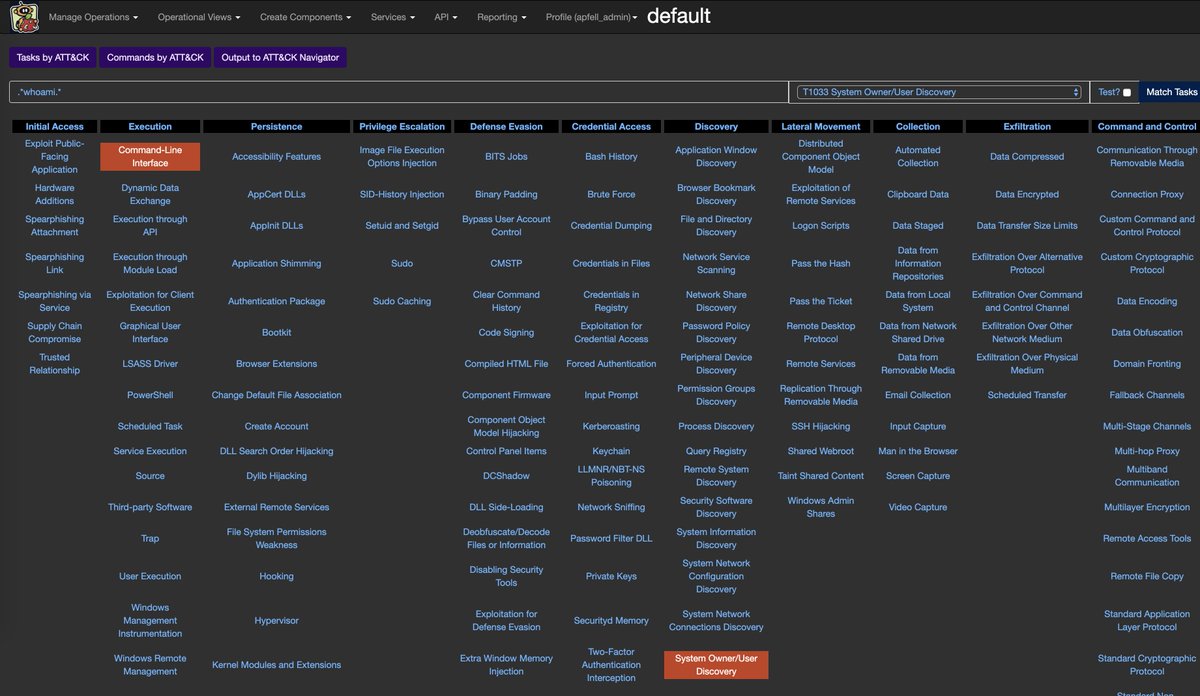Image resolution: width=1200 pixels, height=696 pixels.
Task: Click the Data Compressed technique
Action: 1027,157
